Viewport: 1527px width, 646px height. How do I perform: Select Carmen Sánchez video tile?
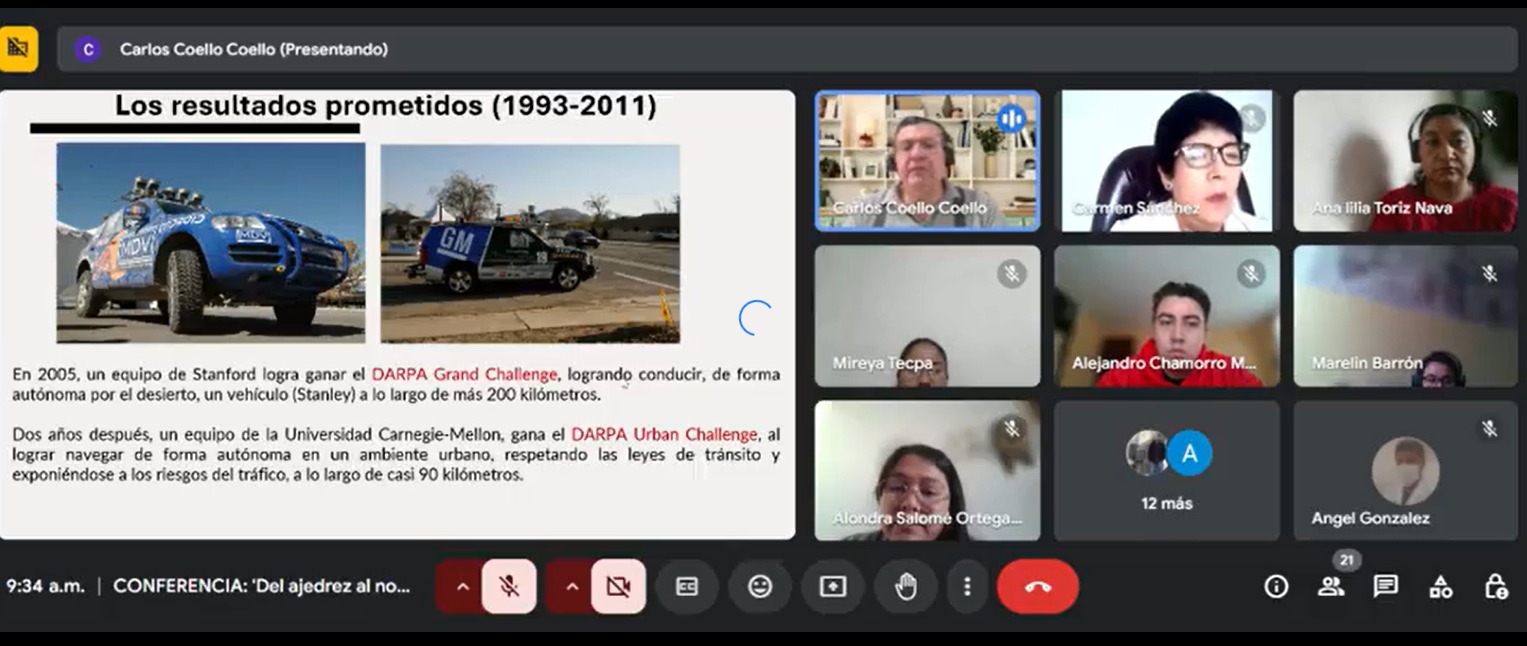pos(1166,161)
